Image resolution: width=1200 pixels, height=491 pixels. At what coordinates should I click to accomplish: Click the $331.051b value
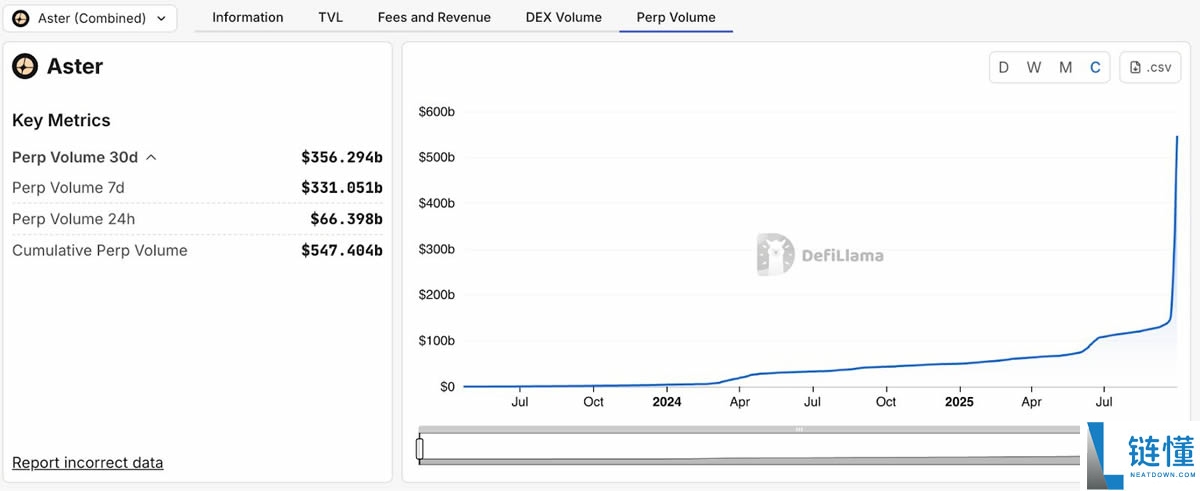(x=342, y=188)
